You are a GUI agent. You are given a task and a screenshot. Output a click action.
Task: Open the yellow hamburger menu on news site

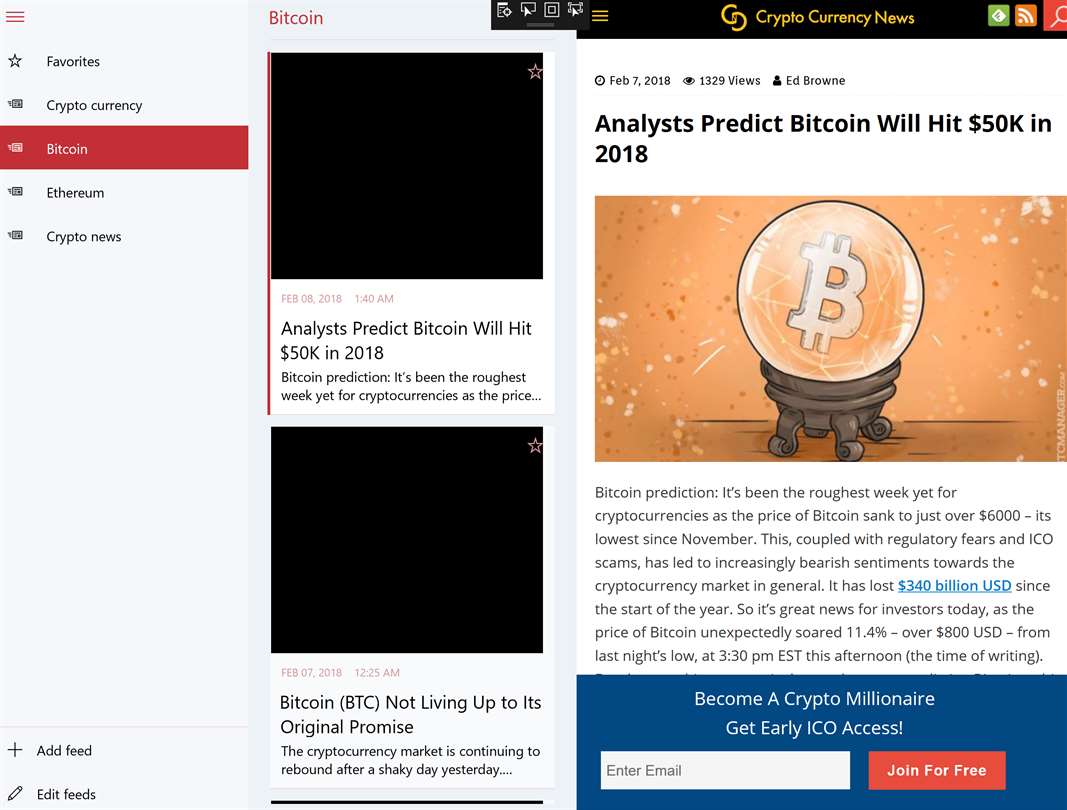(600, 16)
